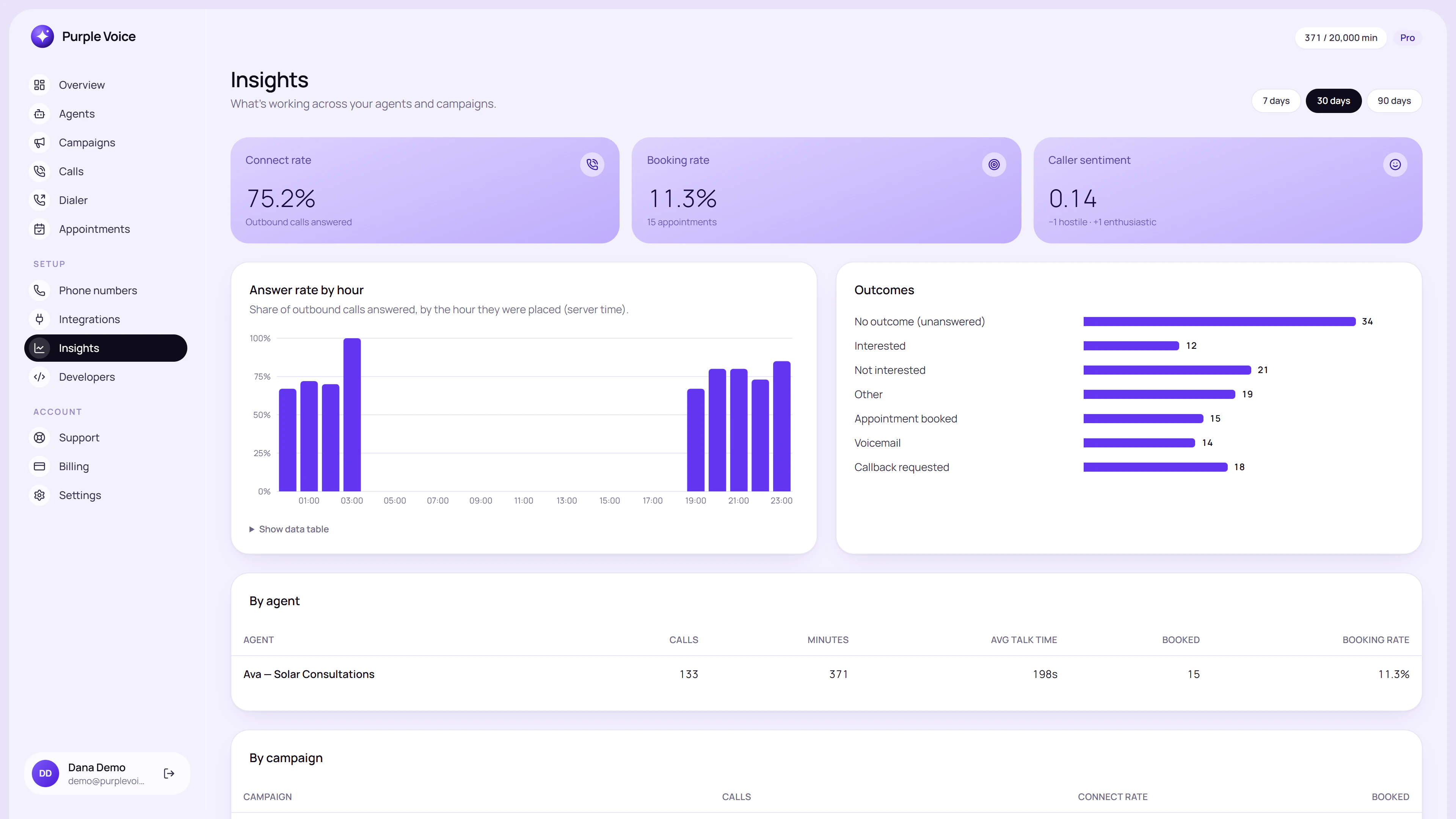
Task: Go to the Campaigns page label
Action: [x=87, y=143]
